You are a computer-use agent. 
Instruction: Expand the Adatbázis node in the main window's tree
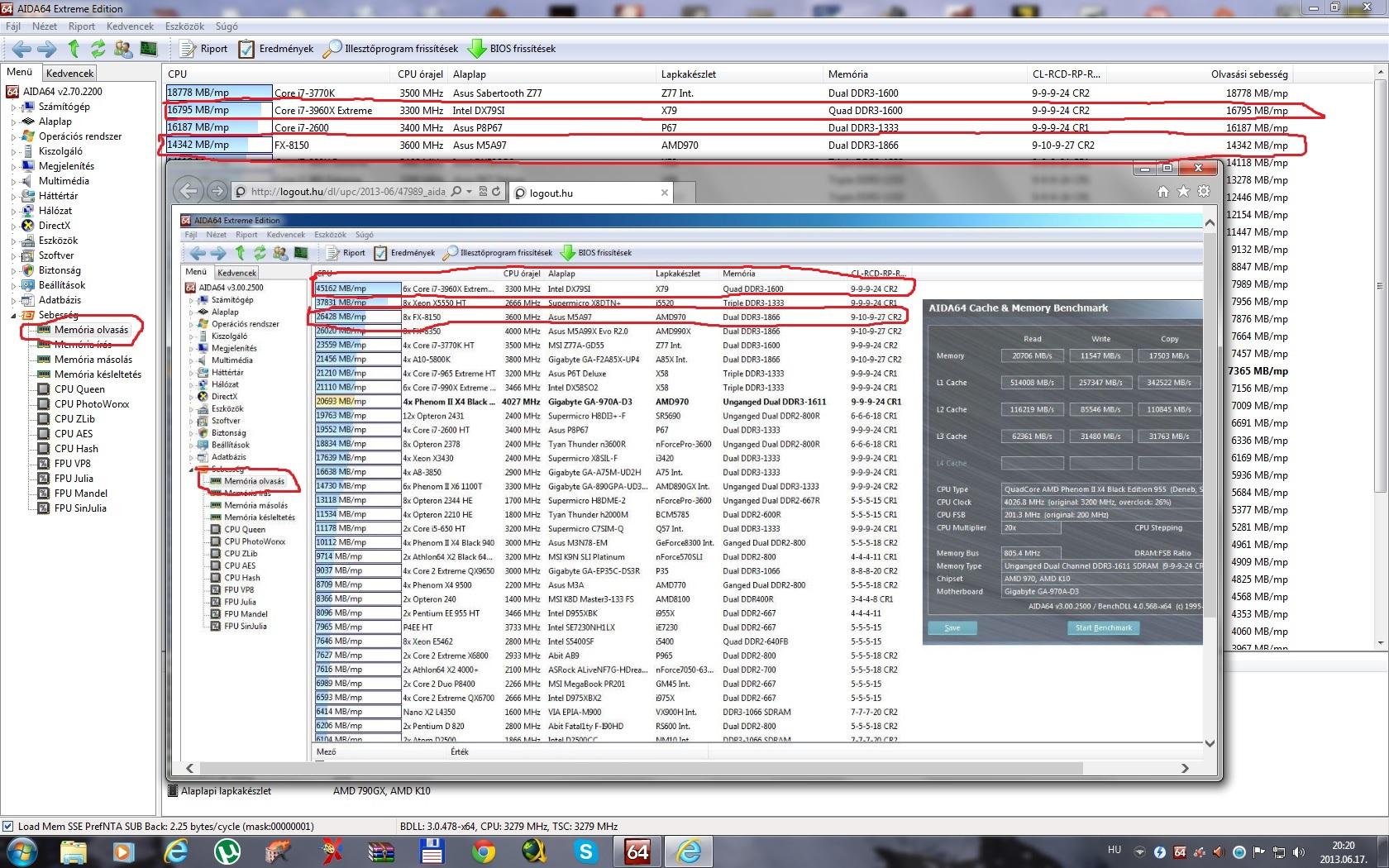(x=13, y=300)
